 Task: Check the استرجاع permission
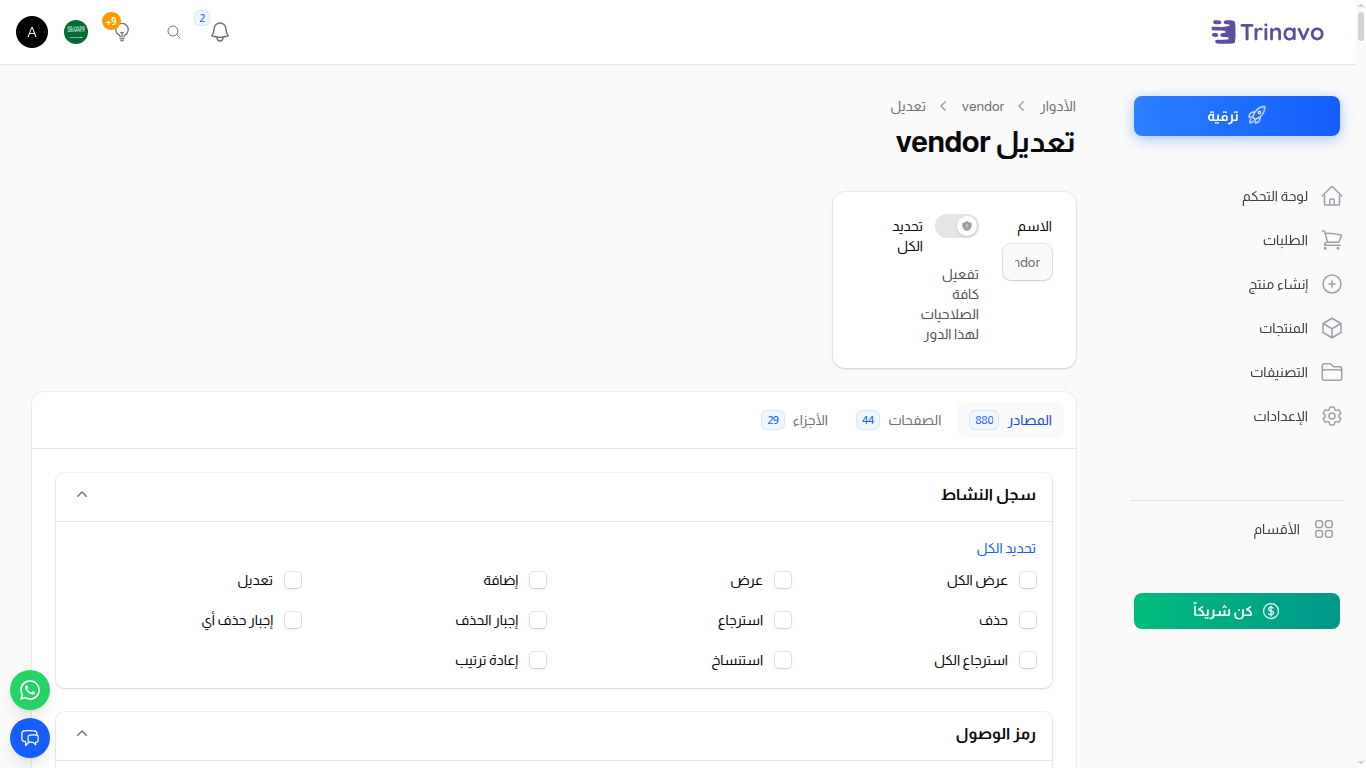[783, 620]
